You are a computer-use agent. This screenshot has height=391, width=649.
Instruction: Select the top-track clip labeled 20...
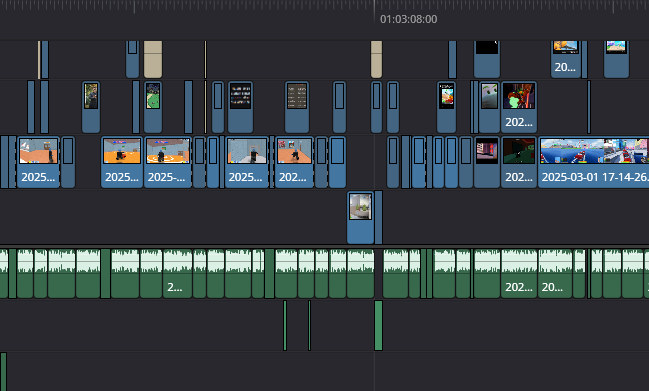click(565, 59)
